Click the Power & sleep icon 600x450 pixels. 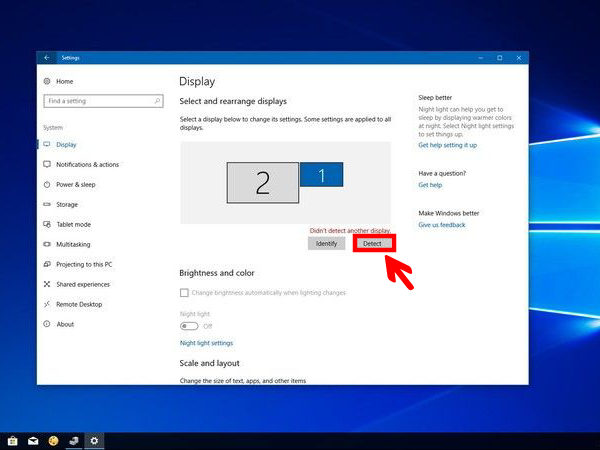pyautogui.click(x=47, y=184)
